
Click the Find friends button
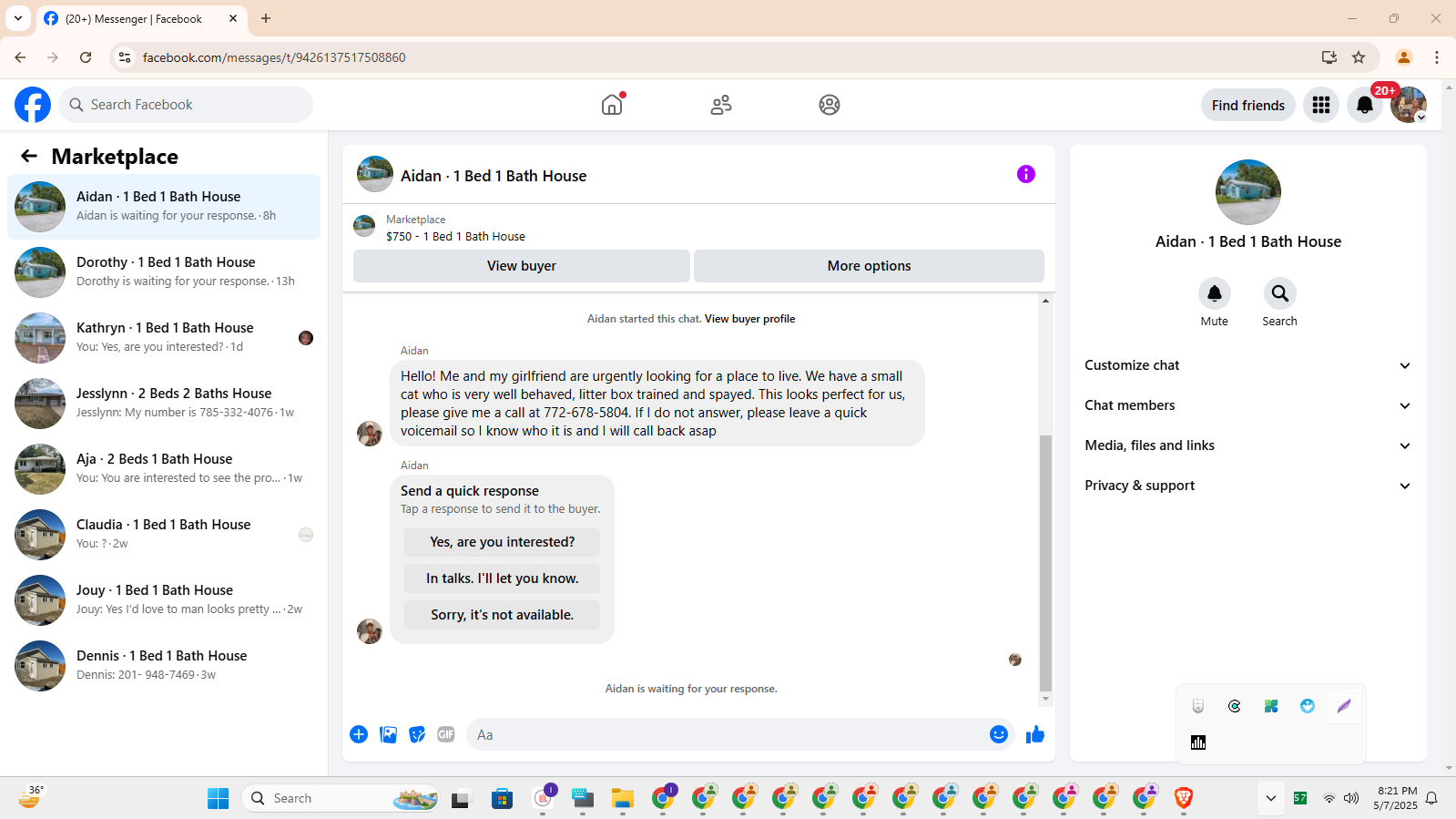coord(1248,105)
